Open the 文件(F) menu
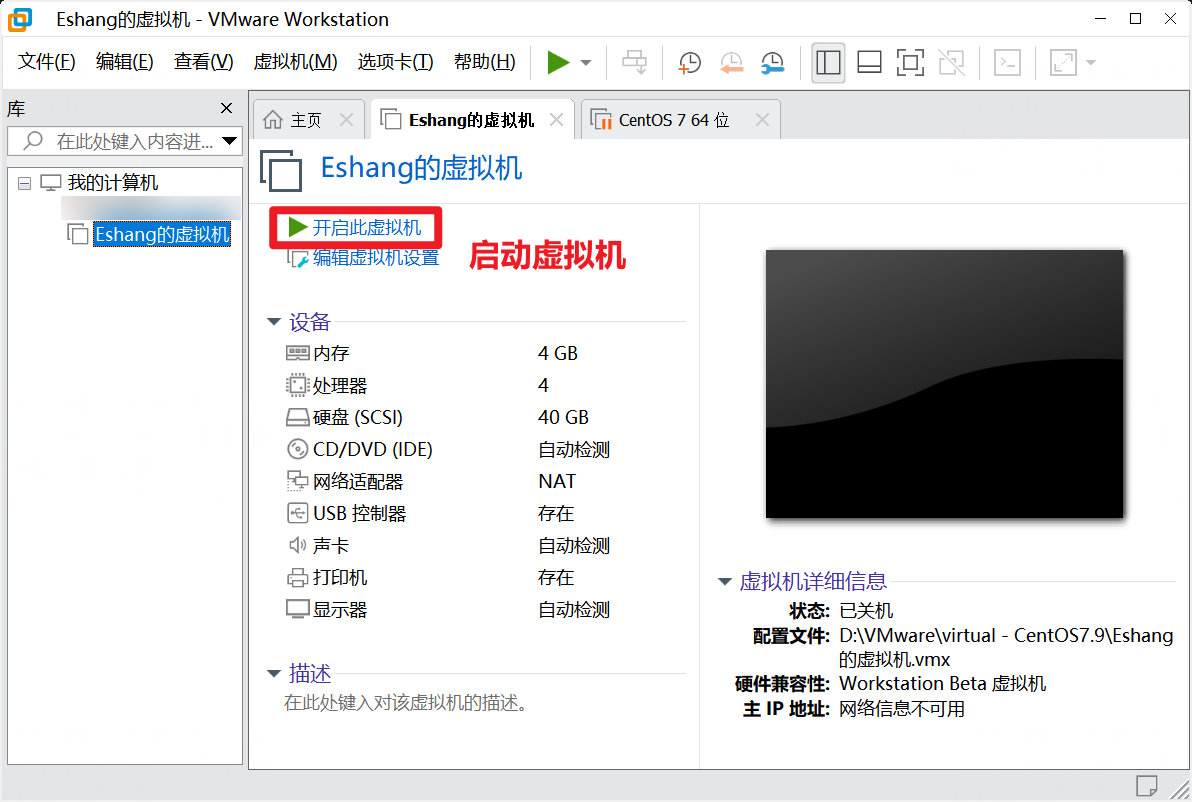1192x802 pixels. click(x=46, y=62)
